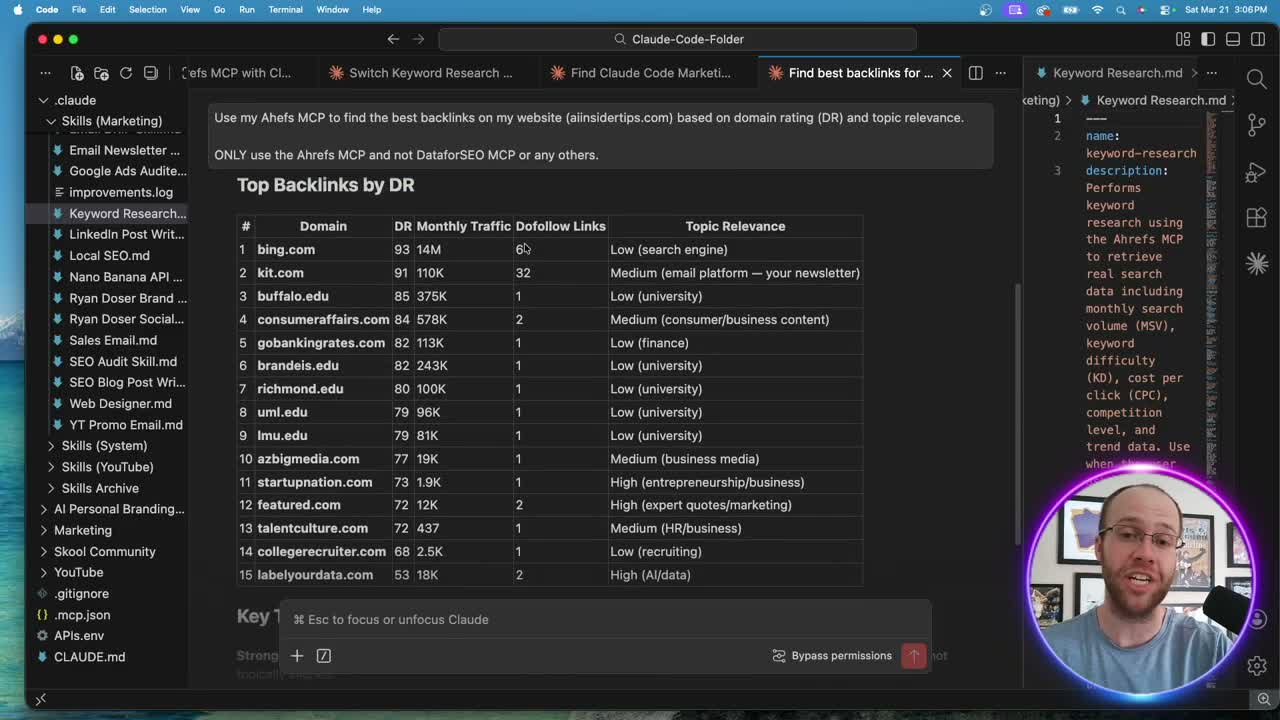The image size is (1280, 720).
Task: Close the Find best backlinks tab
Action: [x=947, y=73]
